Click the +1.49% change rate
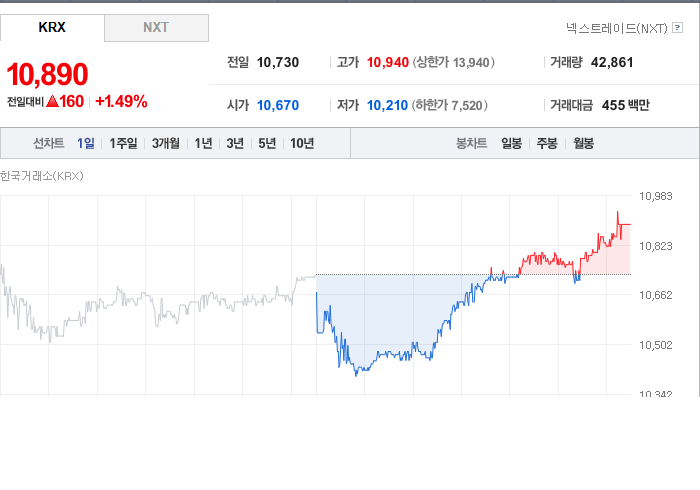 coord(121,101)
